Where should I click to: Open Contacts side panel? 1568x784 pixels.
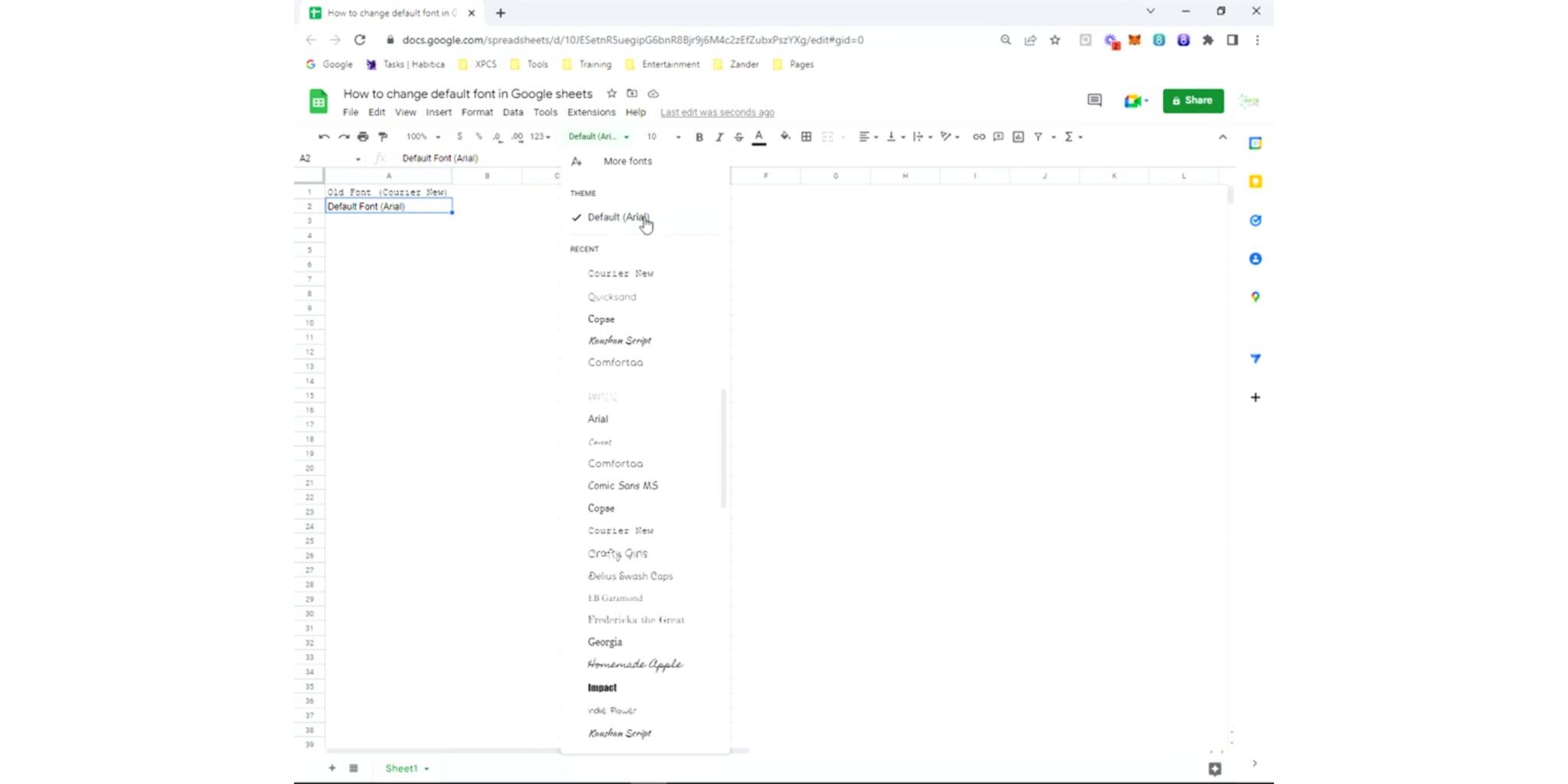point(1255,259)
